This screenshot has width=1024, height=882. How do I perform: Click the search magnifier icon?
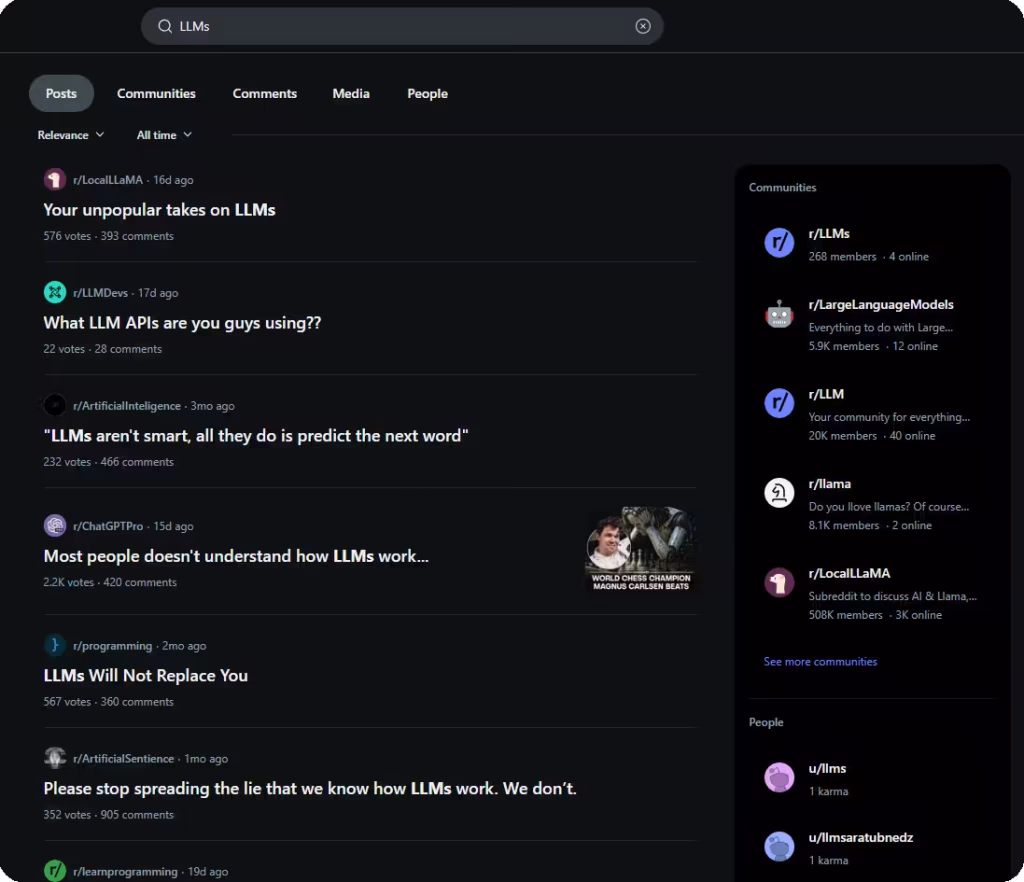coord(165,26)
